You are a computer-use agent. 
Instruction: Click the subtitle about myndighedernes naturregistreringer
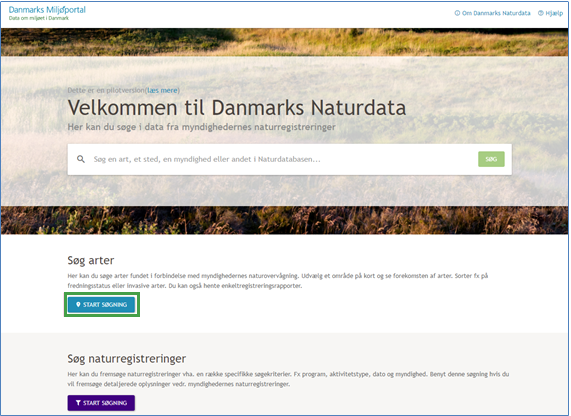[x=202, y=127]
